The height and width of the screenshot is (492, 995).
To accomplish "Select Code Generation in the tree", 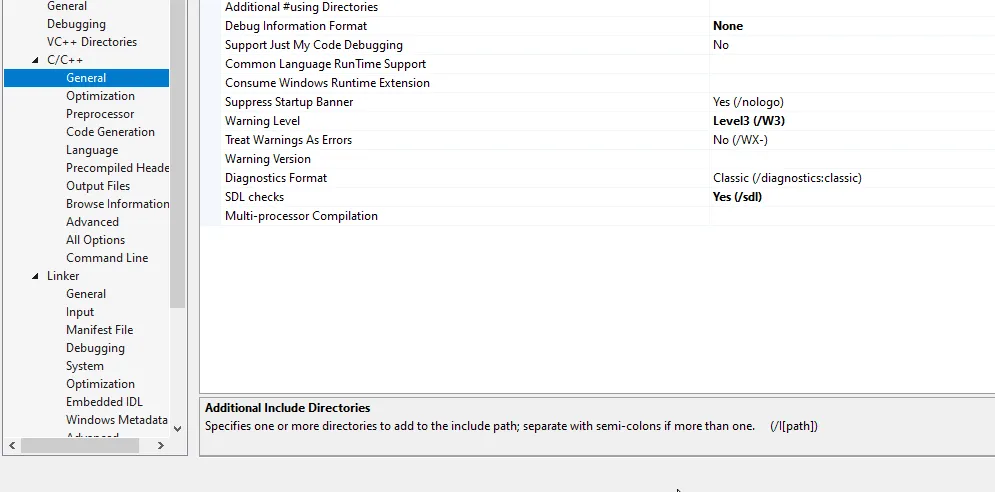I will (110, 132).
